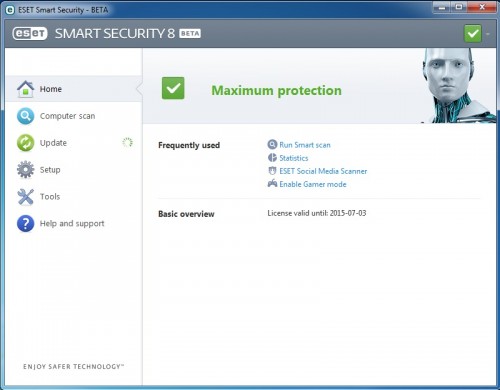Open the dropdown arrow beside header checkmark
The image size is (500, 390).
click(x=488, y=34)
